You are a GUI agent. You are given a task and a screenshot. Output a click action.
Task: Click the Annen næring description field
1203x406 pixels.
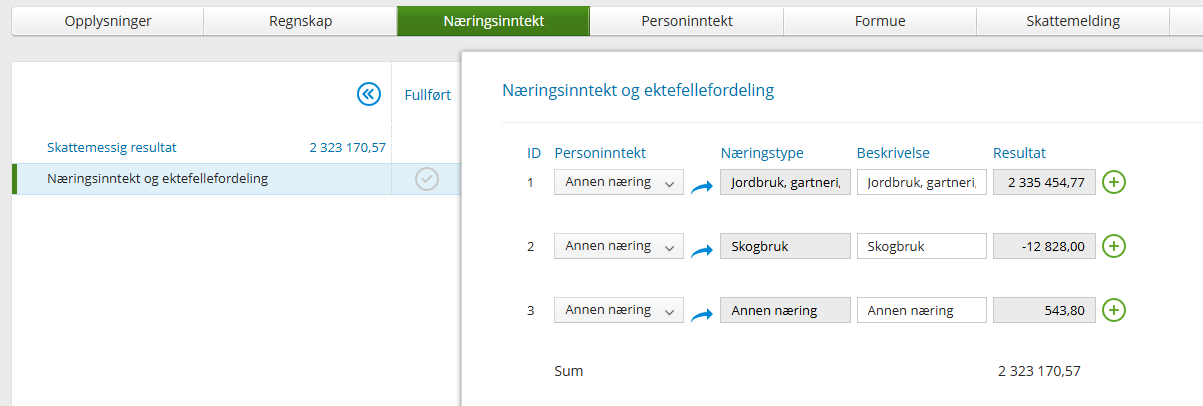(x=922, y=310)
